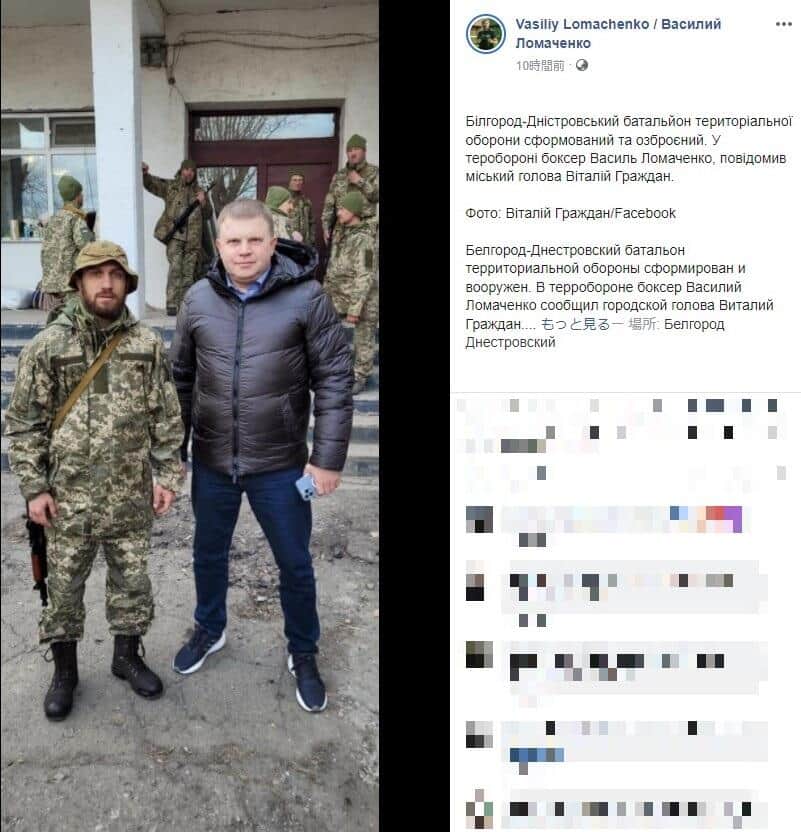This screenshot has width=801, height=832.
Task: Click the Ukrainian caption paragraph of the post
Action: point(629,149)
